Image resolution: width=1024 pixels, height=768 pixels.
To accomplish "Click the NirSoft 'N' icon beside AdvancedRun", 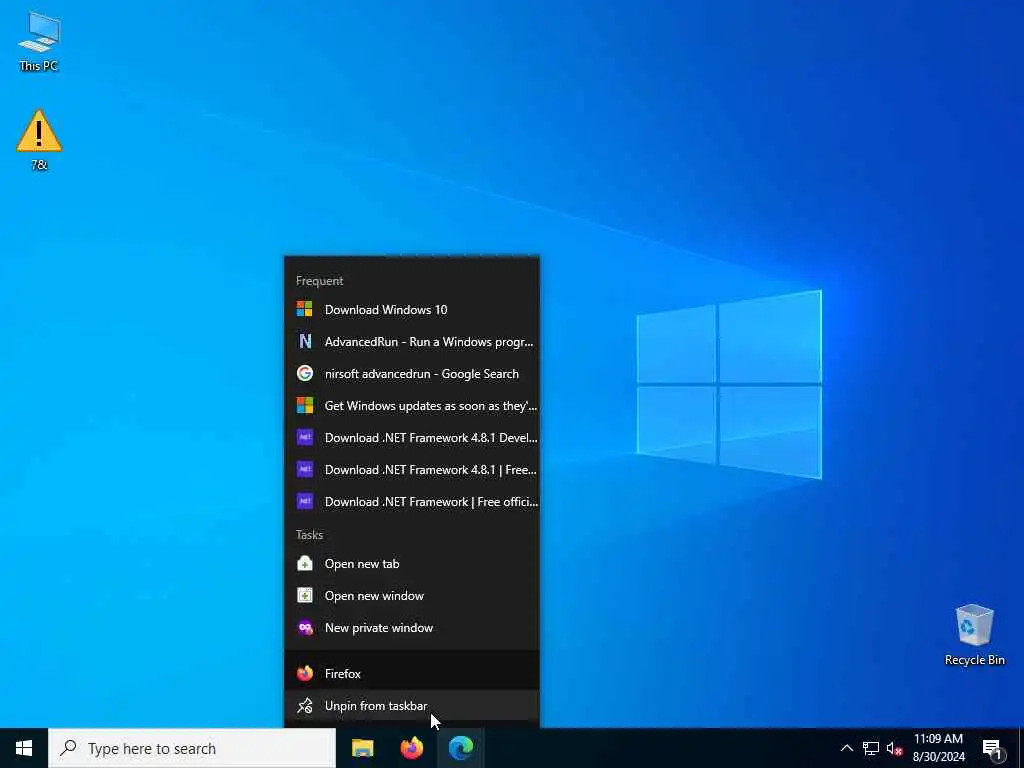I will [x=304, y=341].
